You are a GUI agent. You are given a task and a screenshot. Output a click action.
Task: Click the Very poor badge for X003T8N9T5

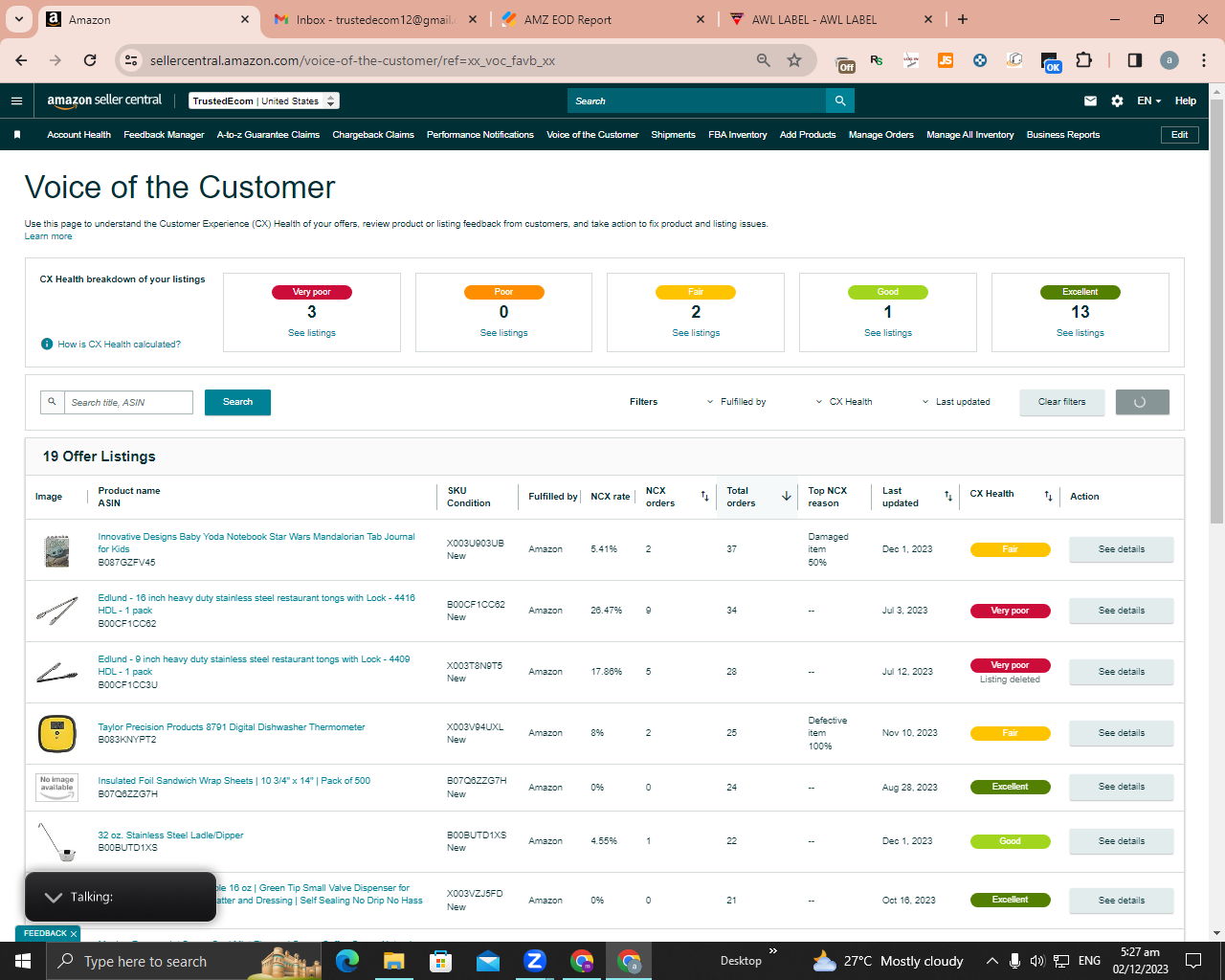pyautogui.click(x=1010, y=665)
